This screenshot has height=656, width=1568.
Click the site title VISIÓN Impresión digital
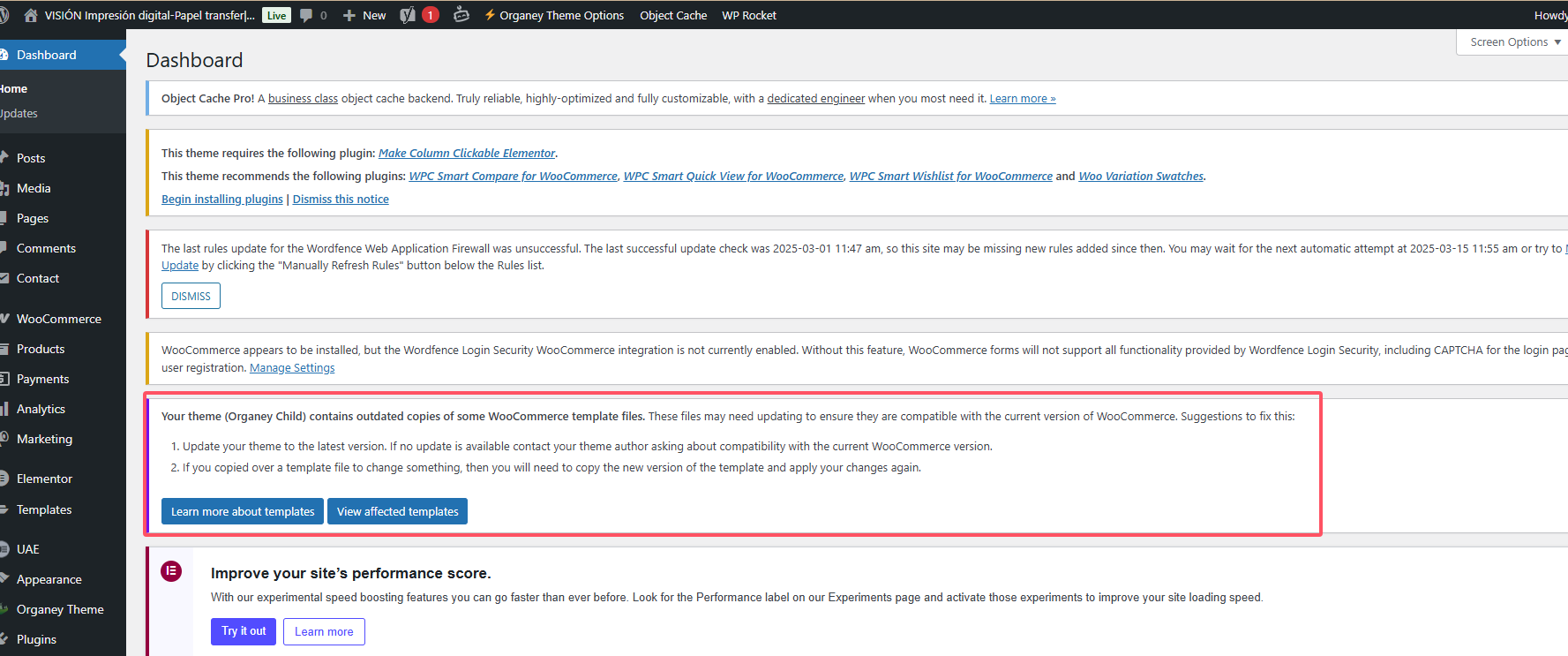pos(149,15)
